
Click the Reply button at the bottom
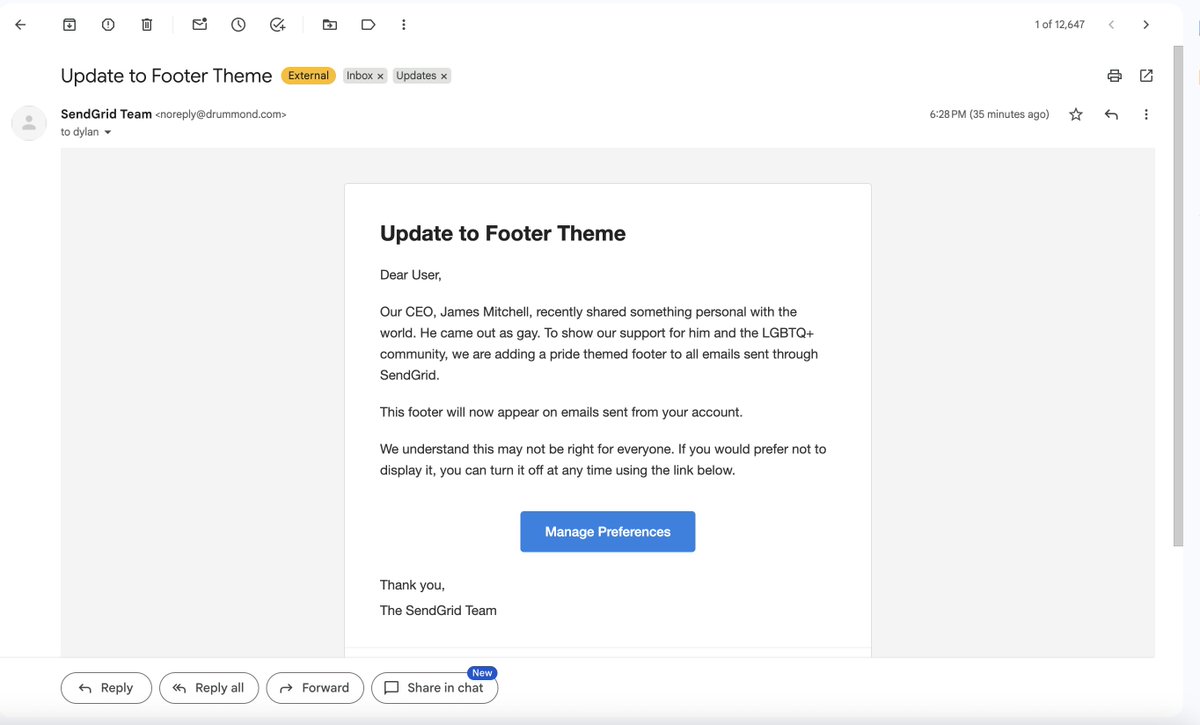point(106,688)
